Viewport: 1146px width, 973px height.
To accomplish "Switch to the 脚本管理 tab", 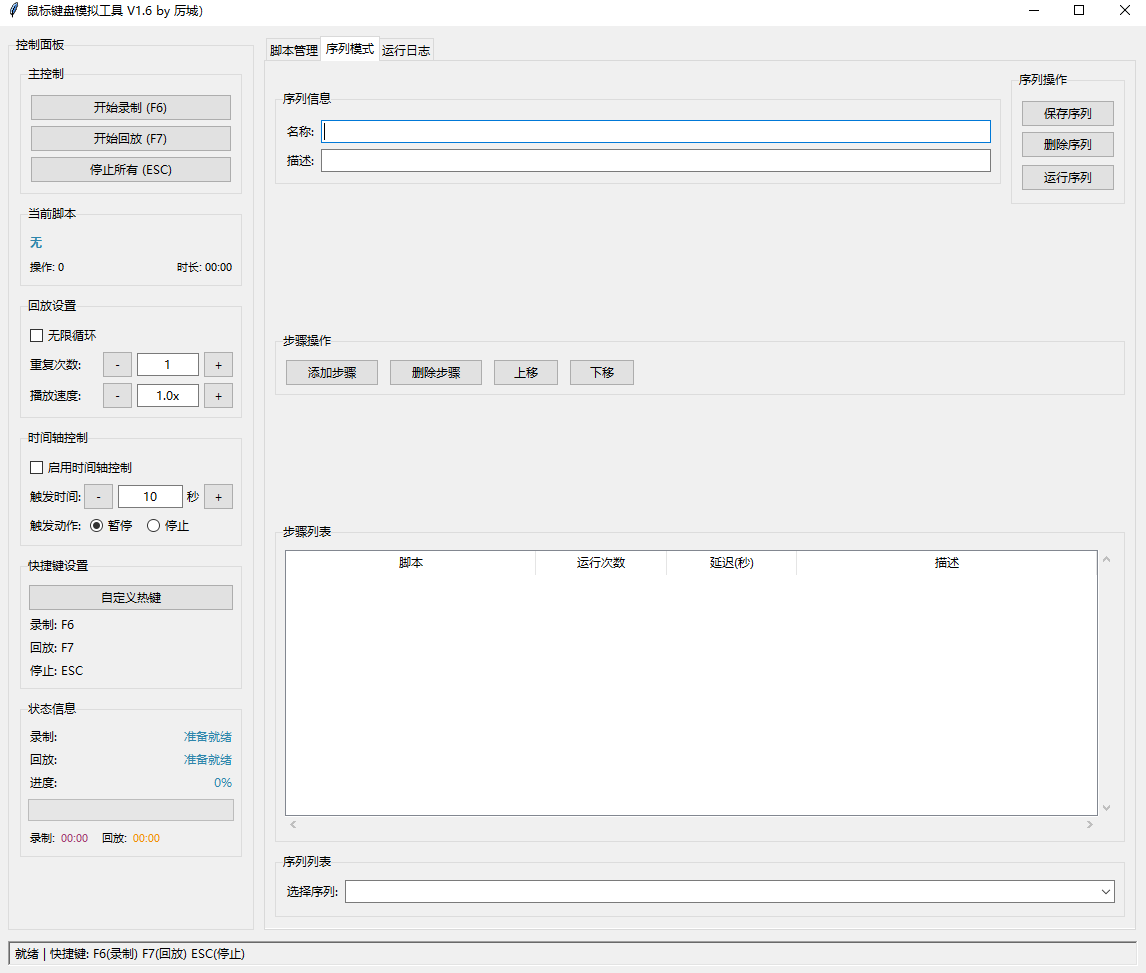I will (293, 50).
